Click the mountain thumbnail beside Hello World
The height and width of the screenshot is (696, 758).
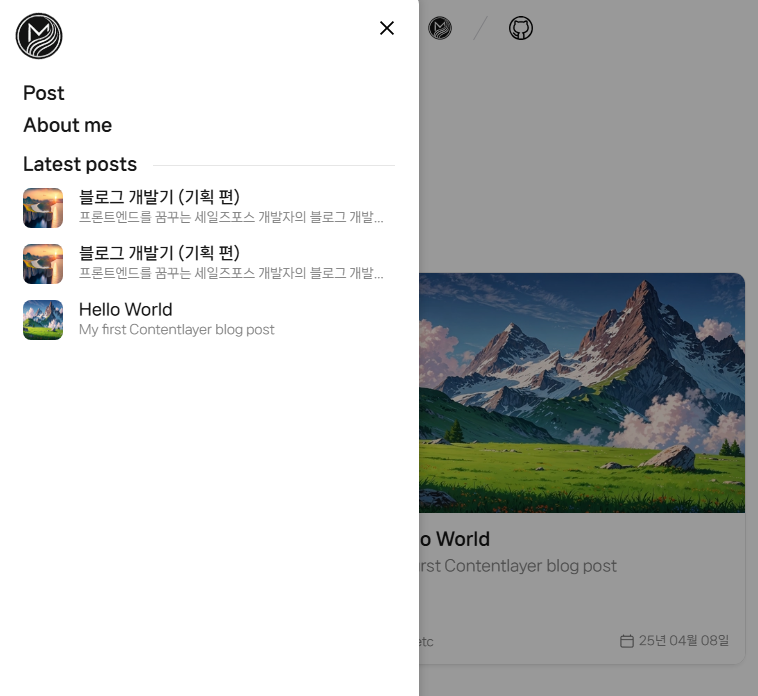[x=43, y=320]
